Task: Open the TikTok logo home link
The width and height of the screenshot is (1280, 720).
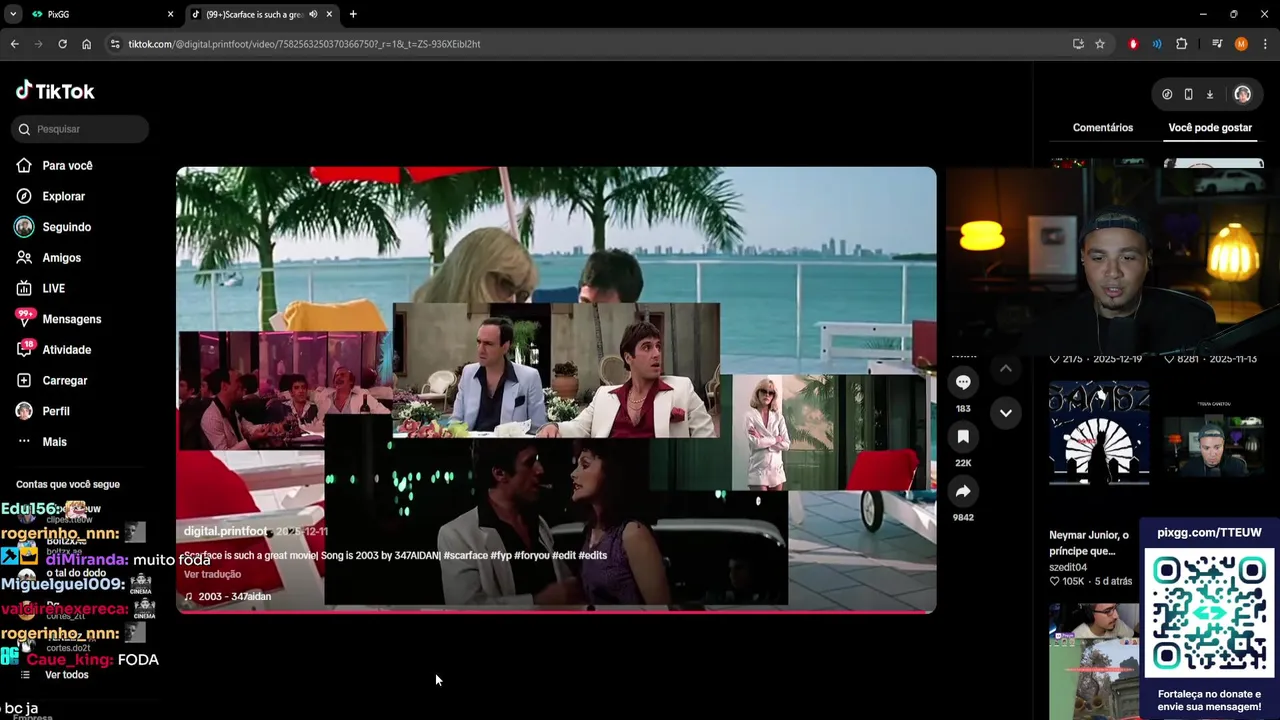Action: pyautogui.click(x=55, y=91)
